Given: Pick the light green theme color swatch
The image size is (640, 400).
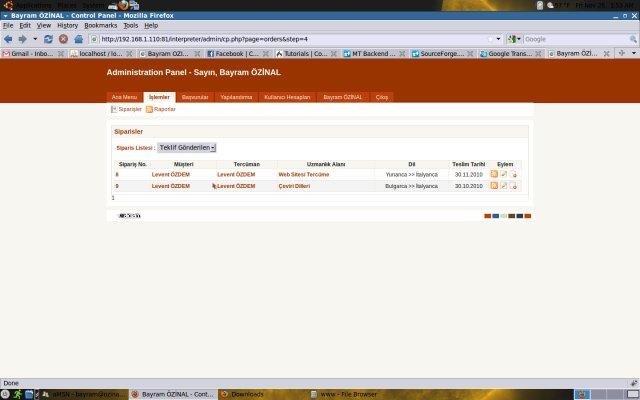Looking at the screenshot, I should [x=504, y=216].
